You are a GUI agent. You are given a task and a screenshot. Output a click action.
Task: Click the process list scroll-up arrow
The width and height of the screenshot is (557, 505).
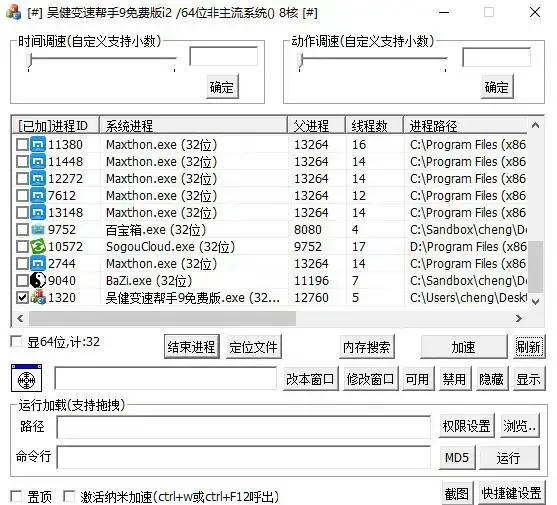click(x=536, y=125)
